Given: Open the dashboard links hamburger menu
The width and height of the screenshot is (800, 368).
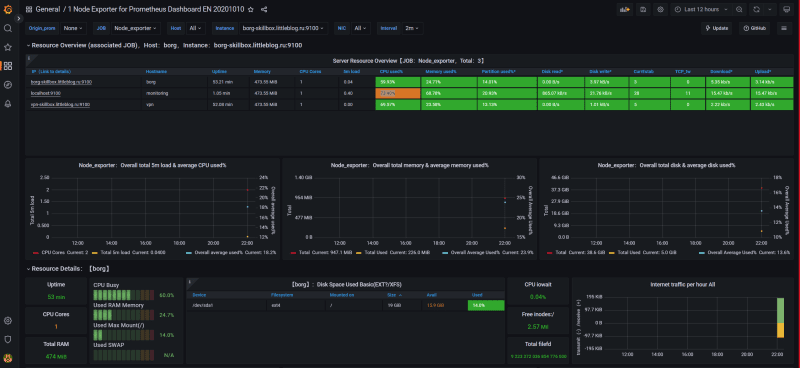Looking at the screenshot, I should [784, 29].
